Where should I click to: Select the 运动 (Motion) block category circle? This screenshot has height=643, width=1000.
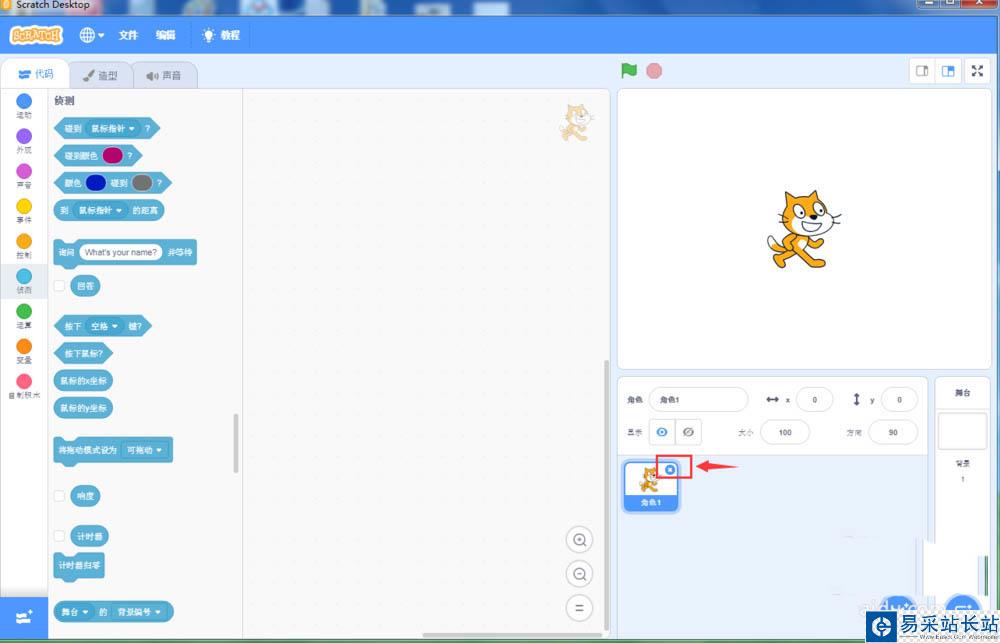coord(24,101)
